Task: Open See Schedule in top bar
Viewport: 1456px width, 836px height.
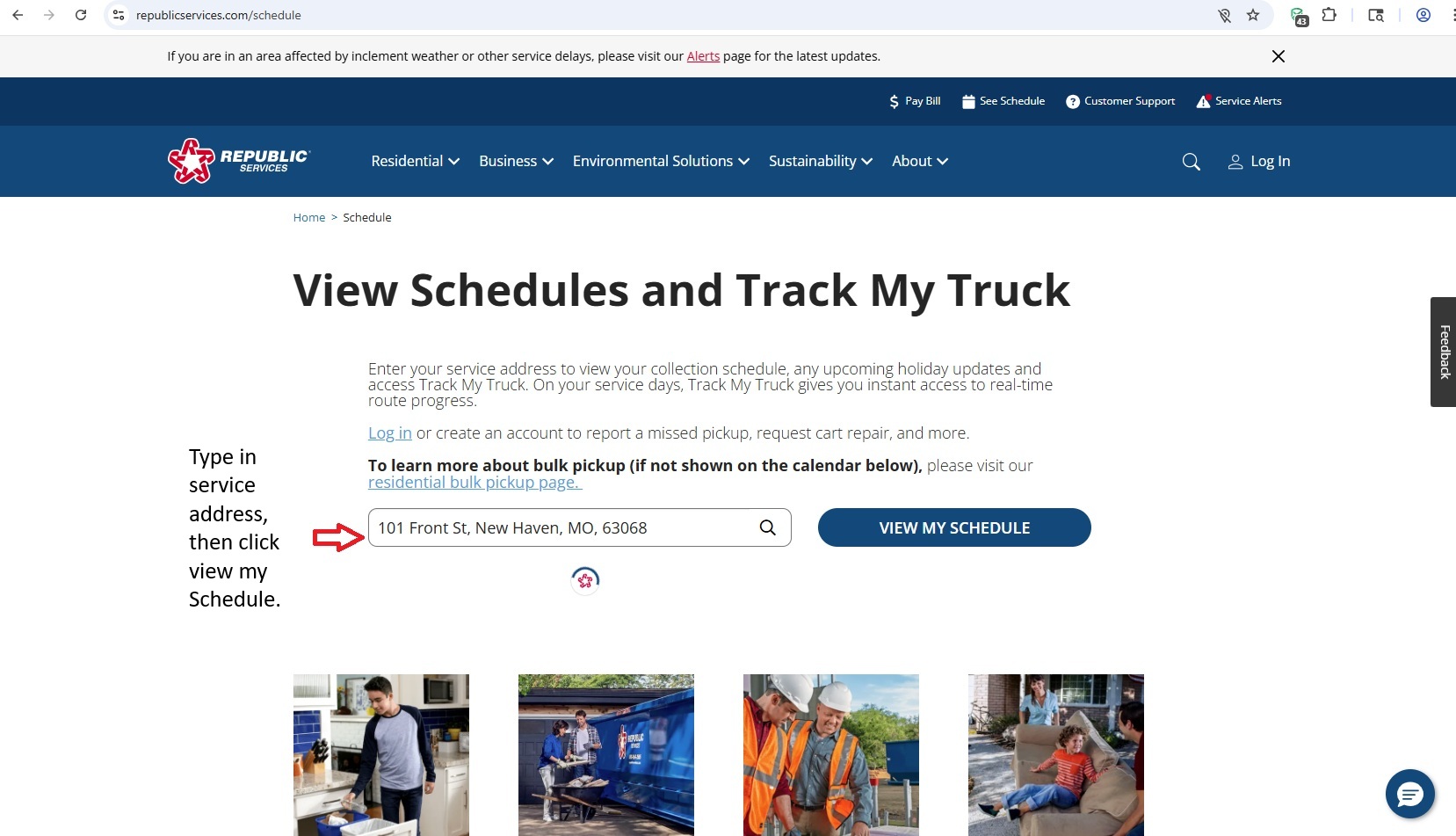Action: (1003, 101)
